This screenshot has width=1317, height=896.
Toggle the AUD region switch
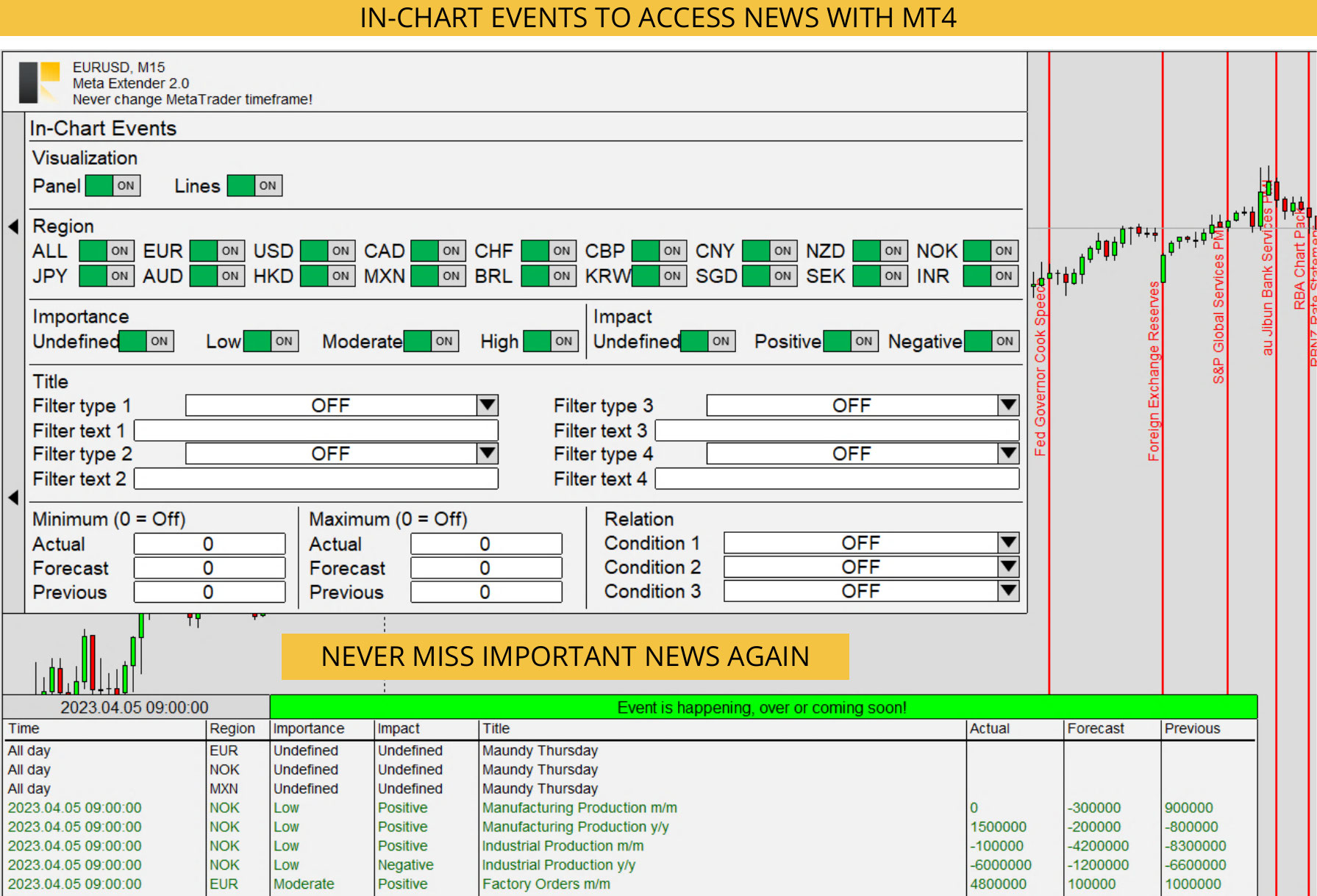click(x=217, y=276)
